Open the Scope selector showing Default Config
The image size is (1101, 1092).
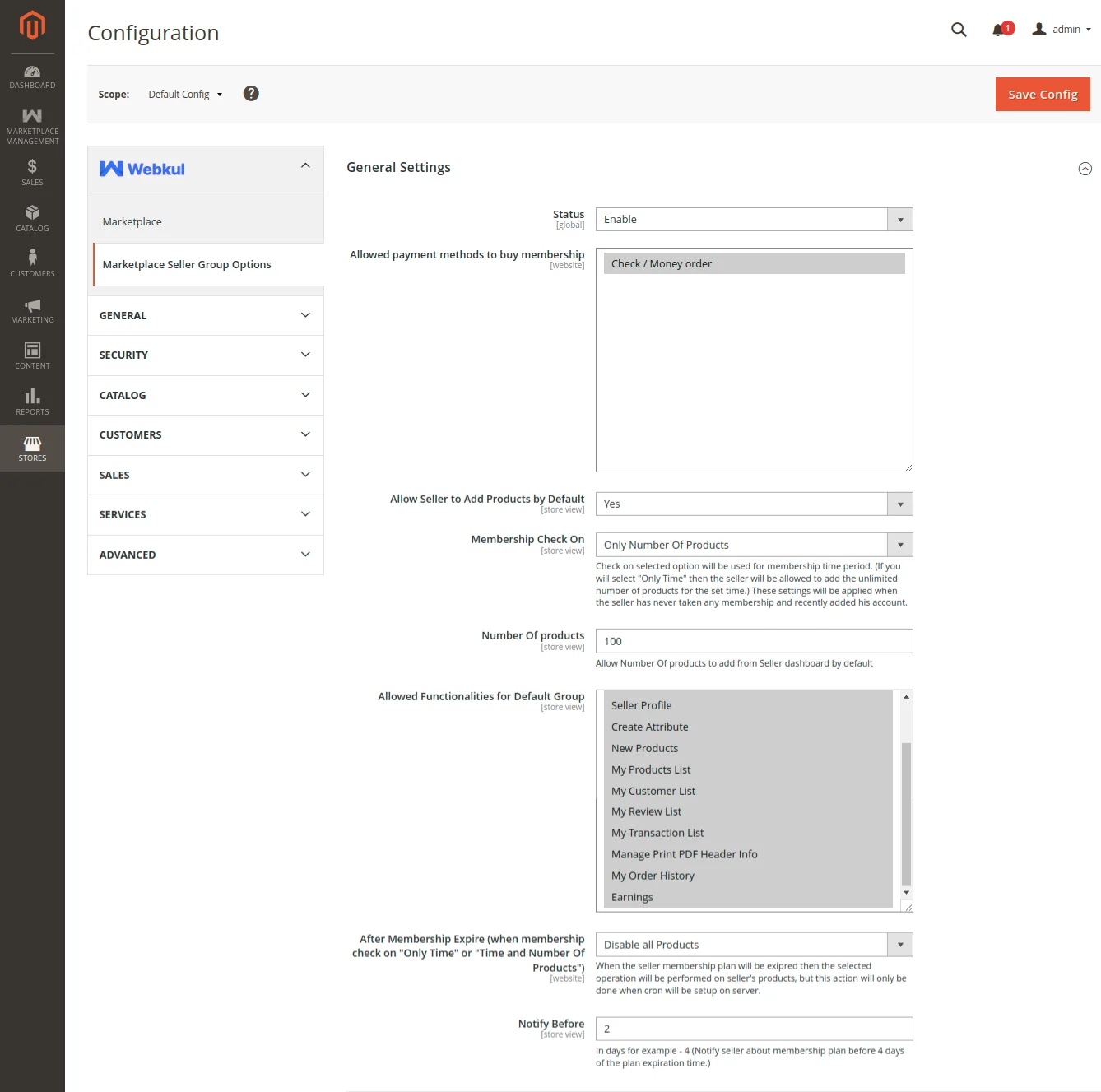pyautogui.click(x=184, y=94)
